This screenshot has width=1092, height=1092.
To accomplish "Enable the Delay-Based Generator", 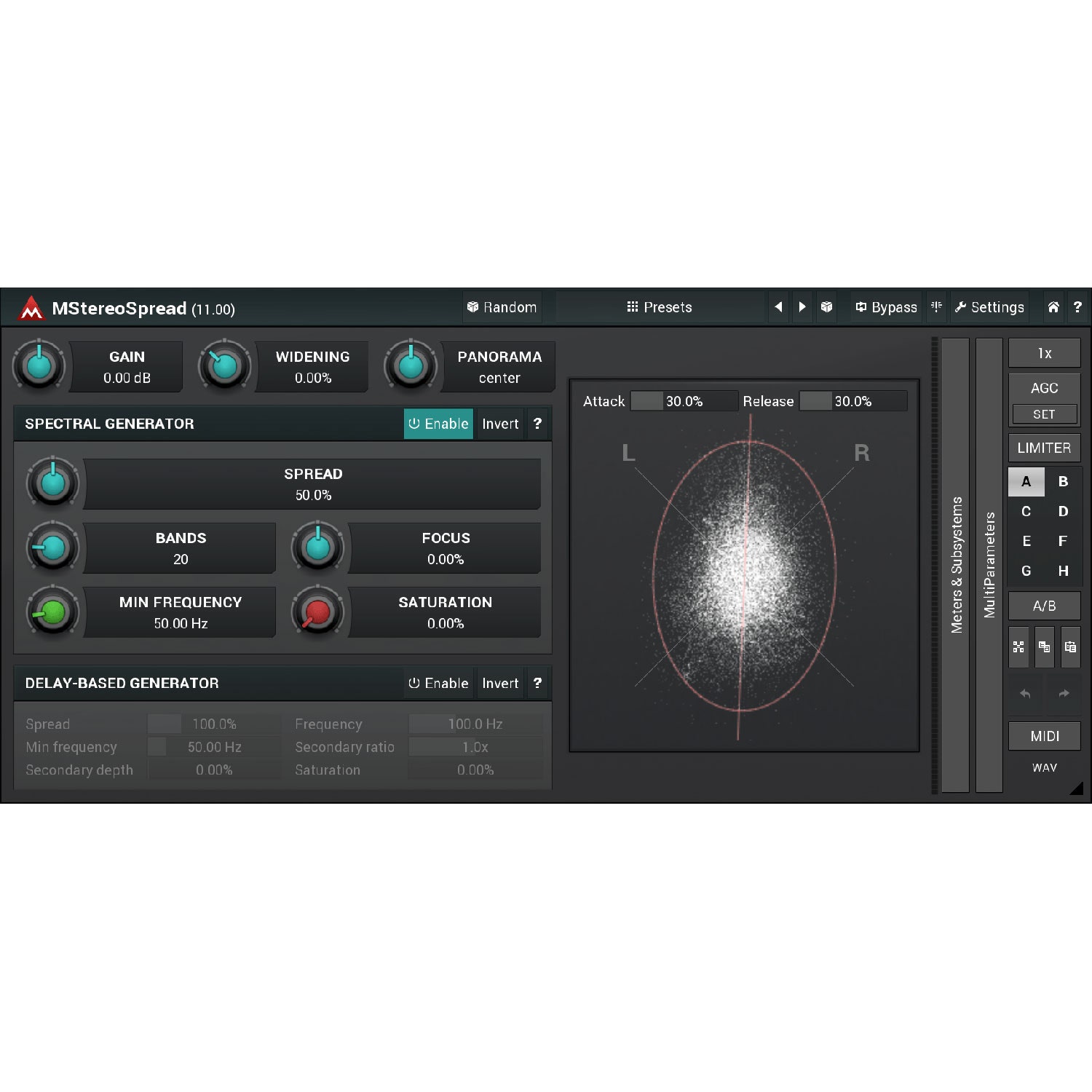I will (438, 684).
